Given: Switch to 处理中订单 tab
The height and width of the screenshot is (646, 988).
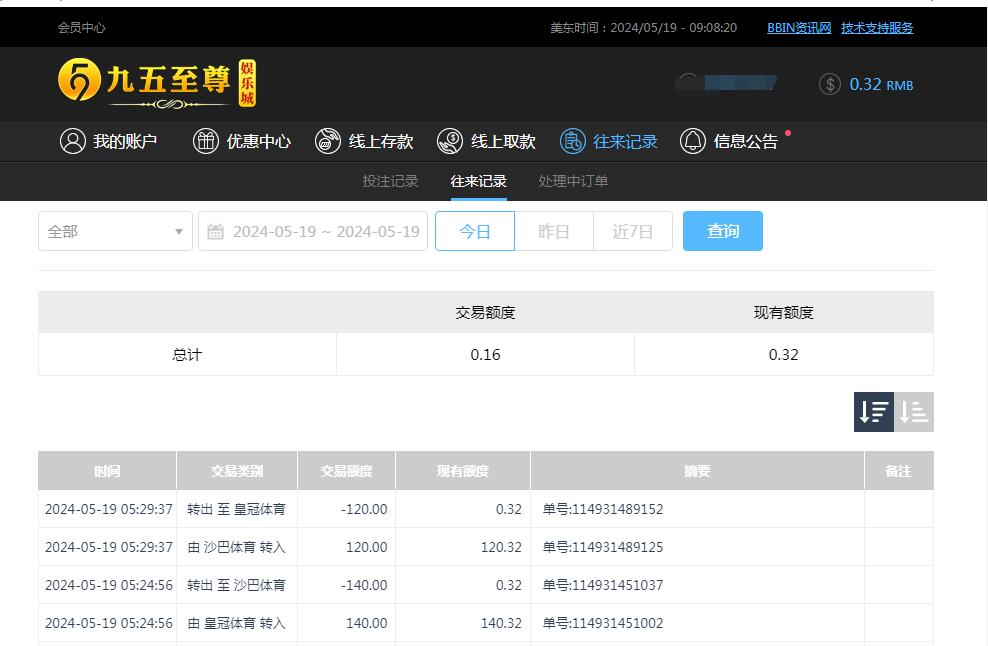Looking at the screenshot, I should tap(573, 181).
